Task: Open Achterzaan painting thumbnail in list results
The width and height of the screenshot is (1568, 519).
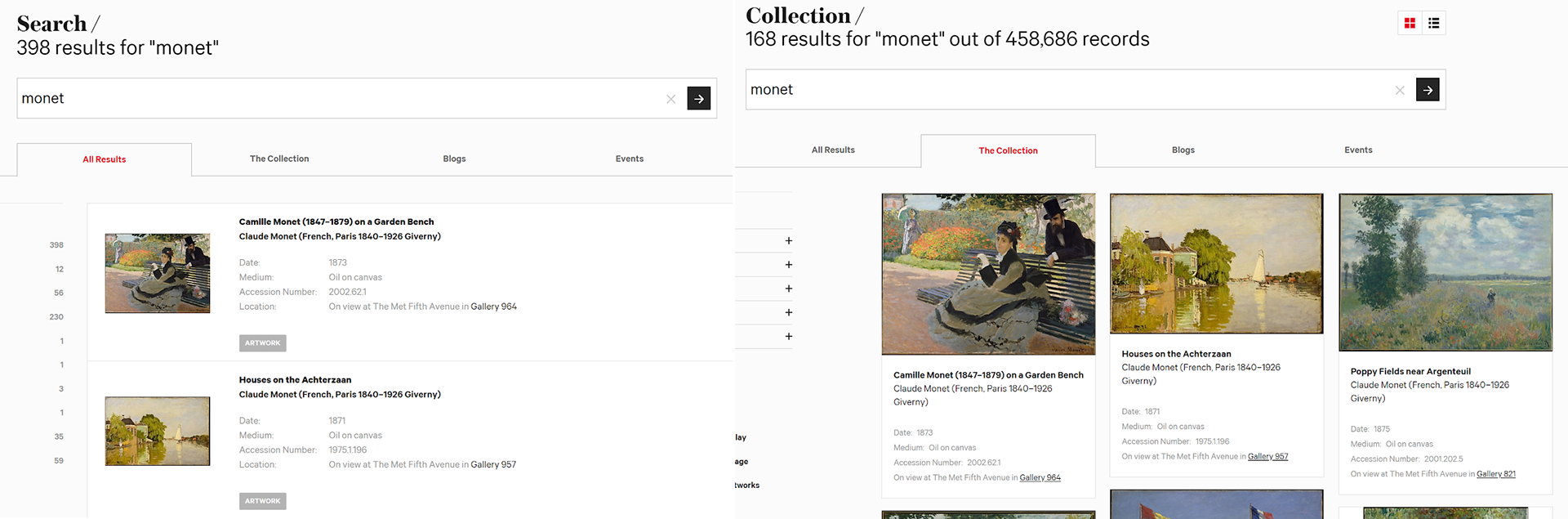Action: point(158,432)
